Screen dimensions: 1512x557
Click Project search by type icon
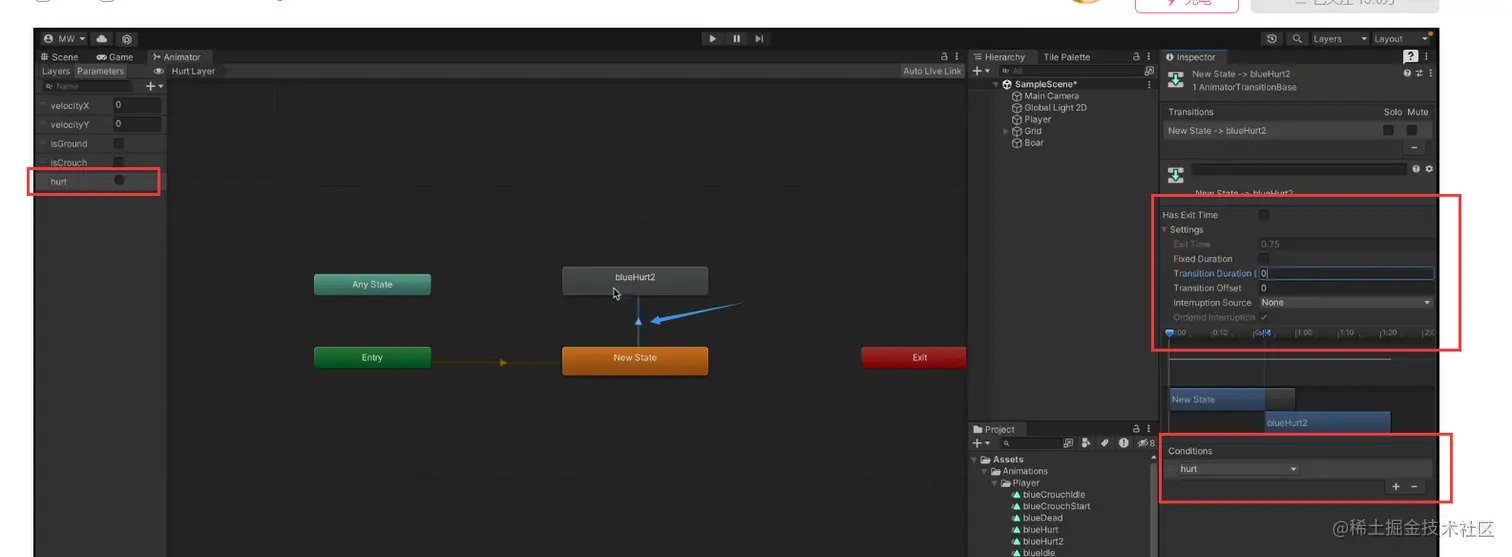[x=1087, y=443]
